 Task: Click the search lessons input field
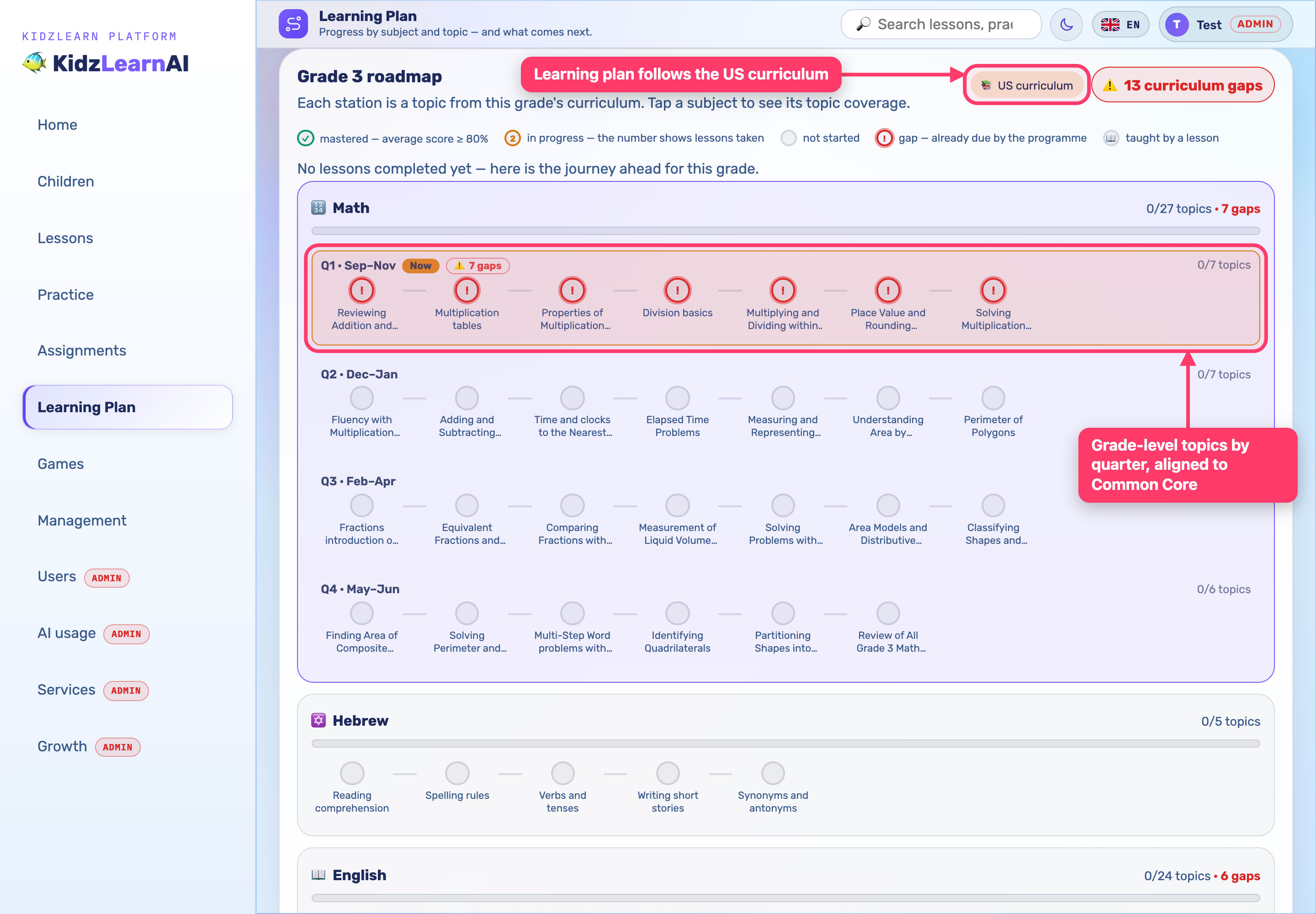click(x=940, y=25)
